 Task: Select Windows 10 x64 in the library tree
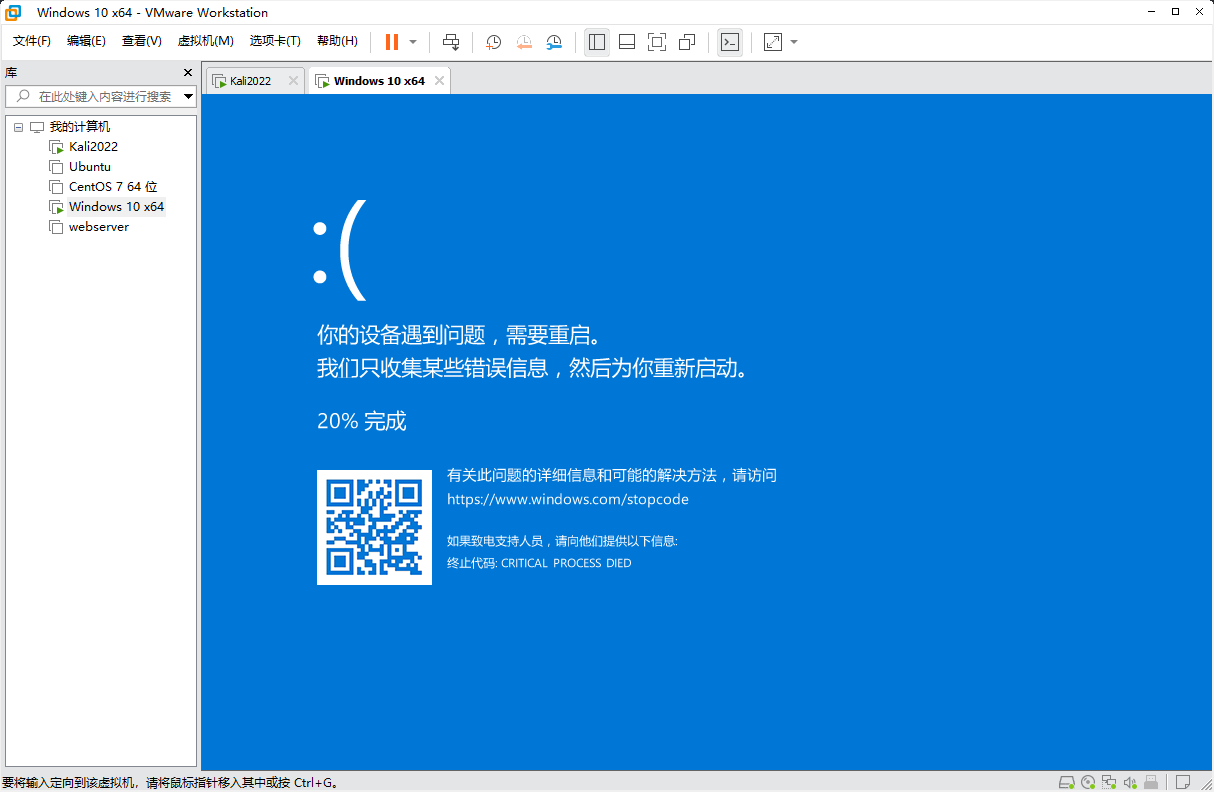tap(116, 207)
